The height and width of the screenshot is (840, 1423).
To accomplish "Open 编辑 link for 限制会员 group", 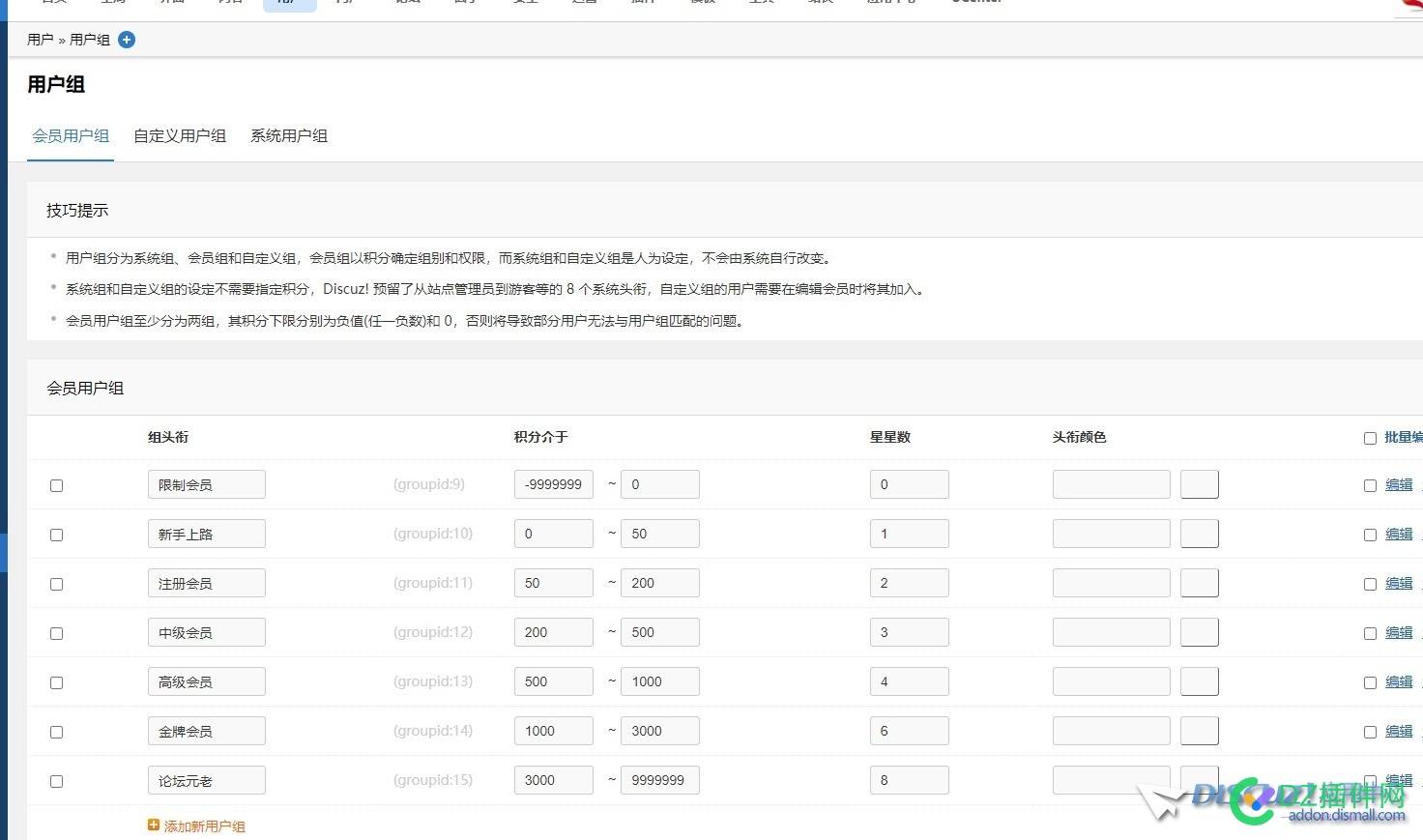I will (1399, 484).
